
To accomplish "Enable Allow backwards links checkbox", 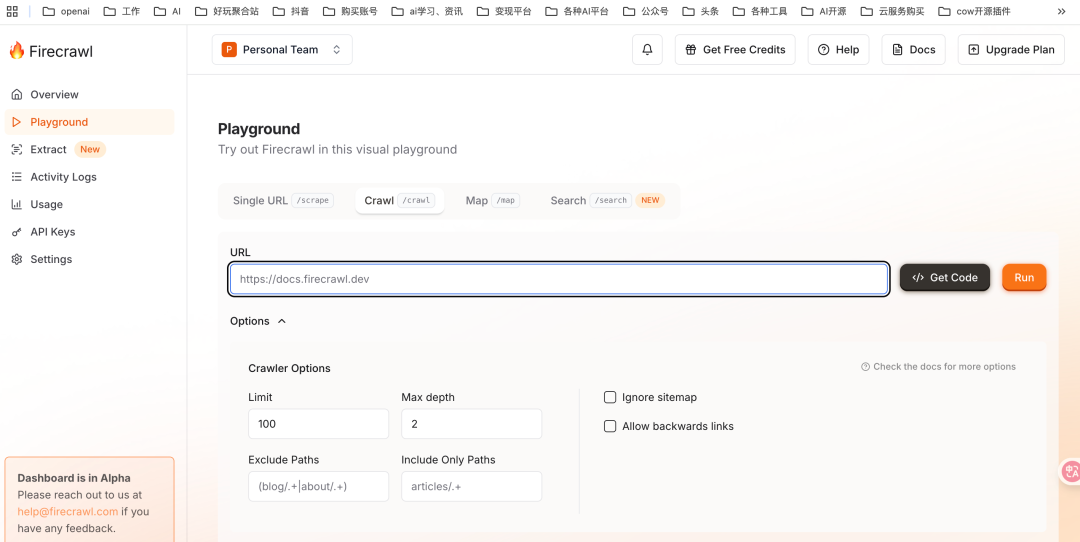I will click(610, 426).
